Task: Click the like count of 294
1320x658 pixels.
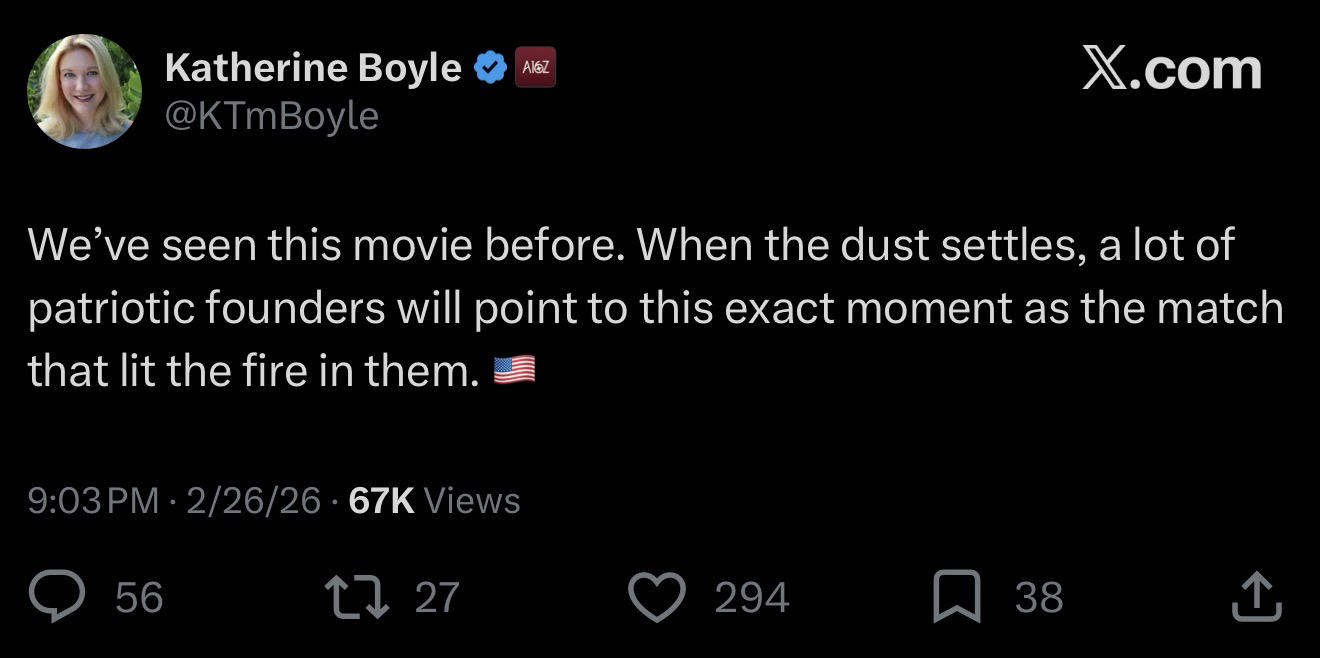Action: (752, 597)
